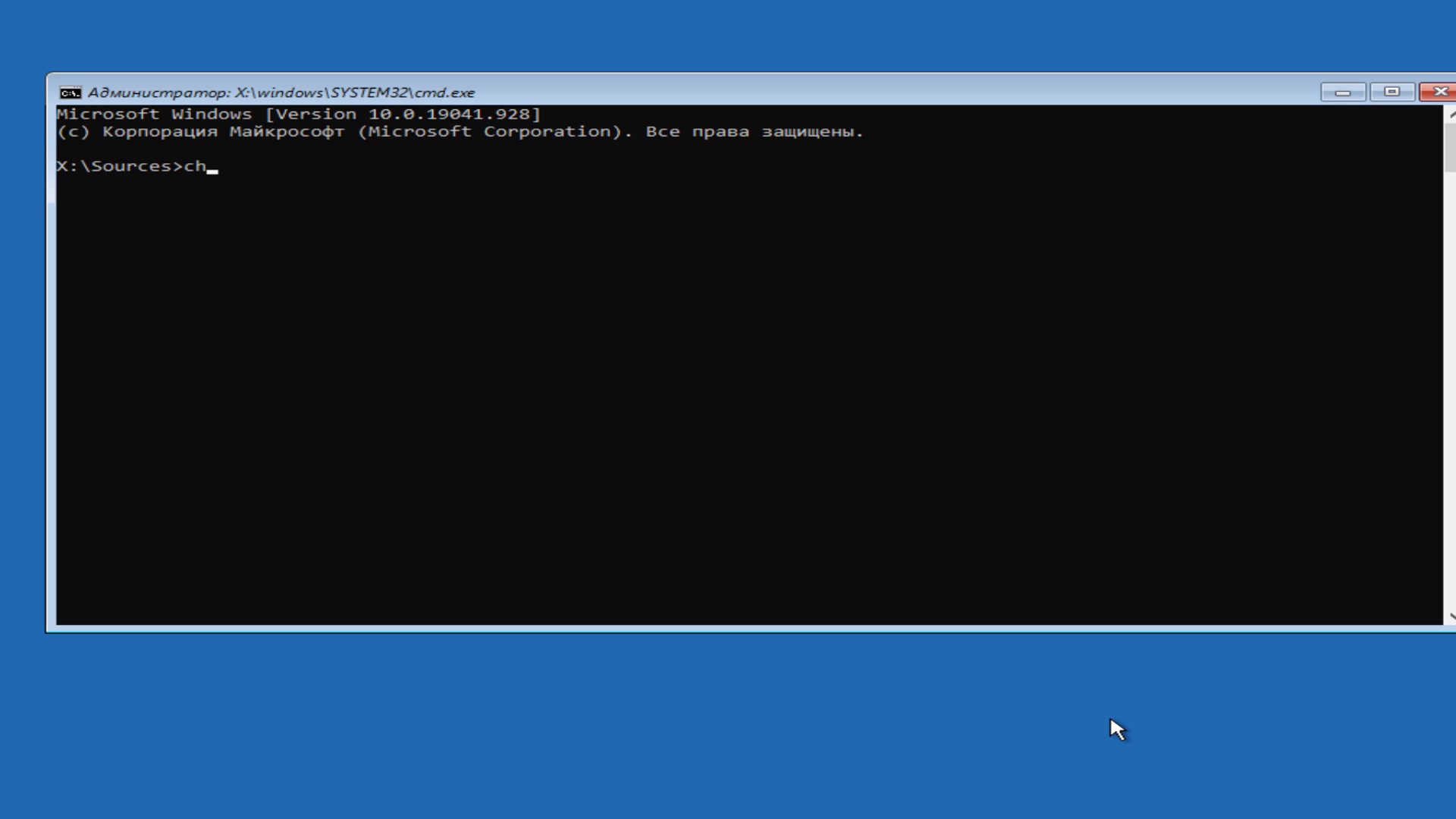Click the scrollbar down arrow
The width and height of the screenshot is (1456, 819).
point(1450,617)
